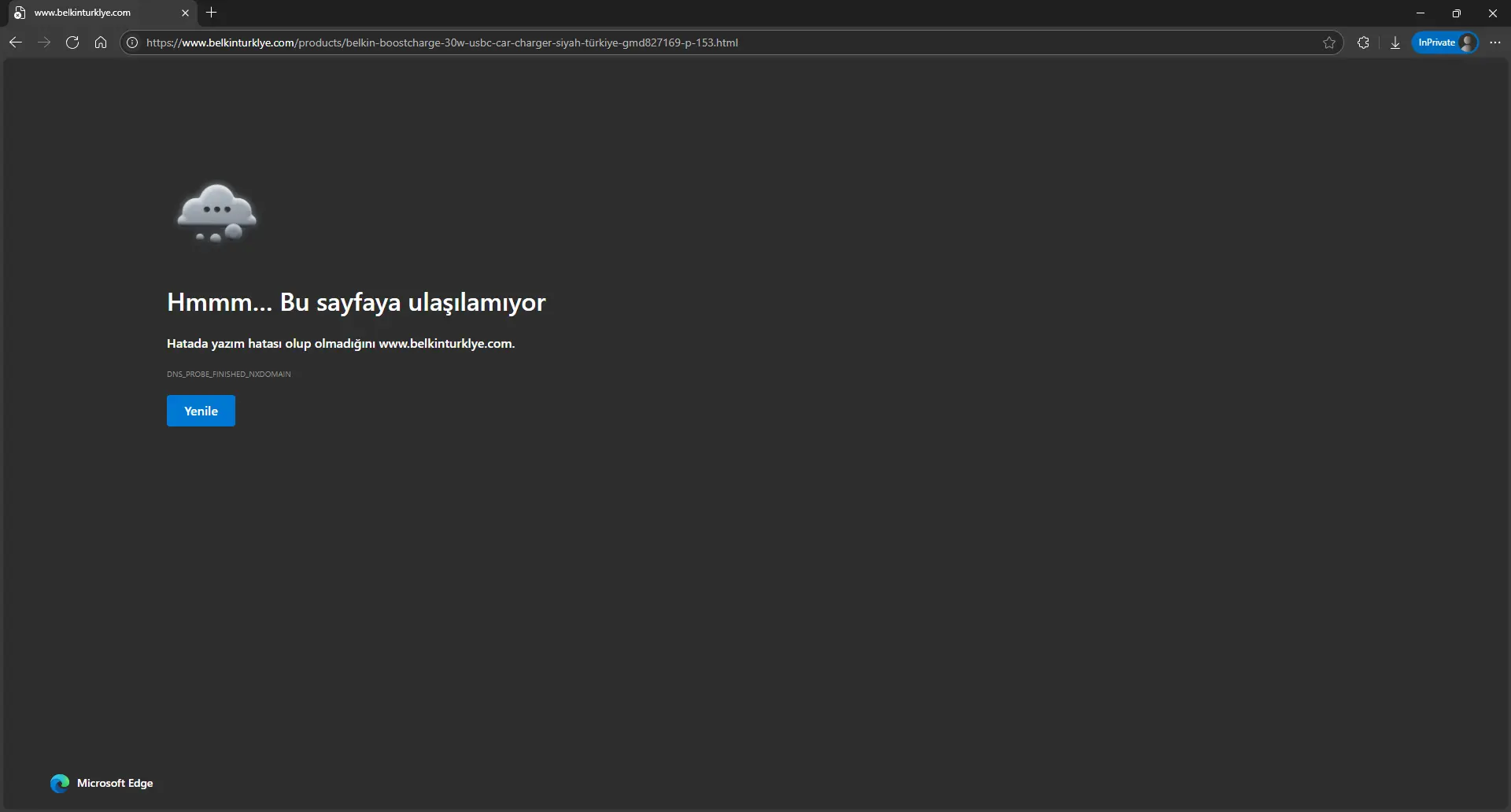Click the 'Hatada yazım hatası' message text

(x=341, y=344)
